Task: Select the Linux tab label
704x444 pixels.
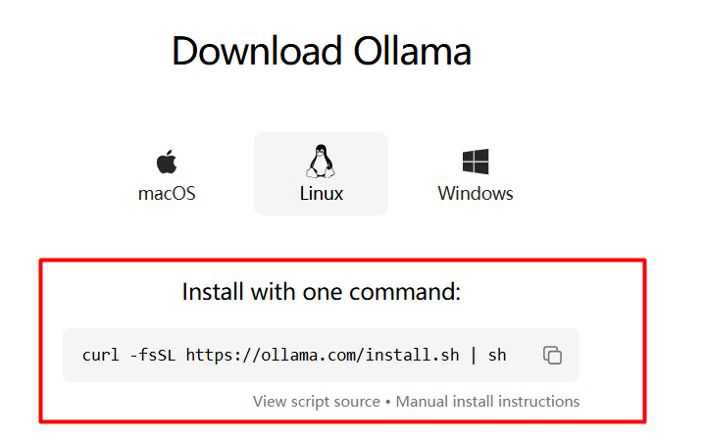Action: (321, 194)
